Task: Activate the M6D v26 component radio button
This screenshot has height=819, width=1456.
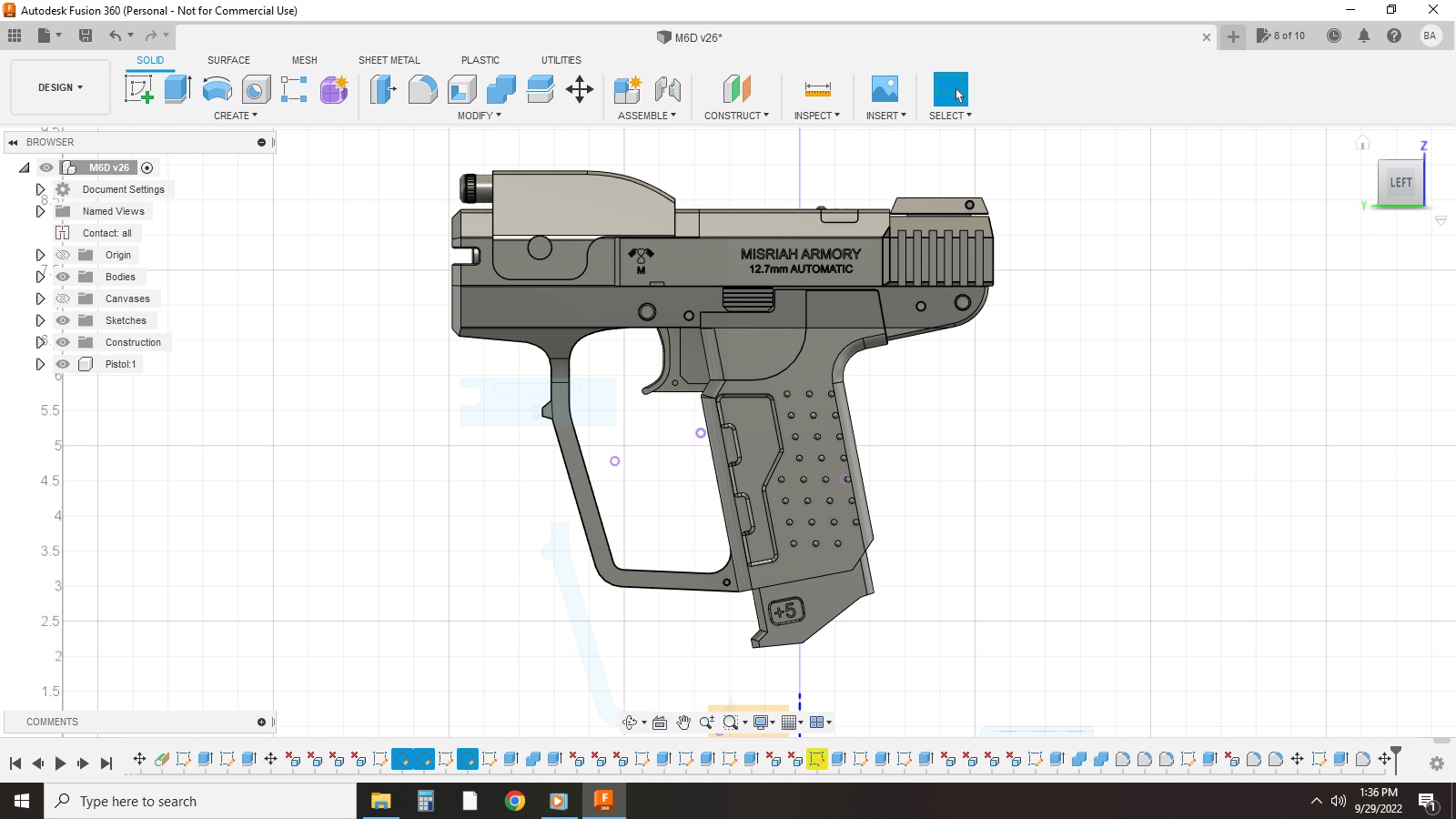Action: click(x=147, y=167)
